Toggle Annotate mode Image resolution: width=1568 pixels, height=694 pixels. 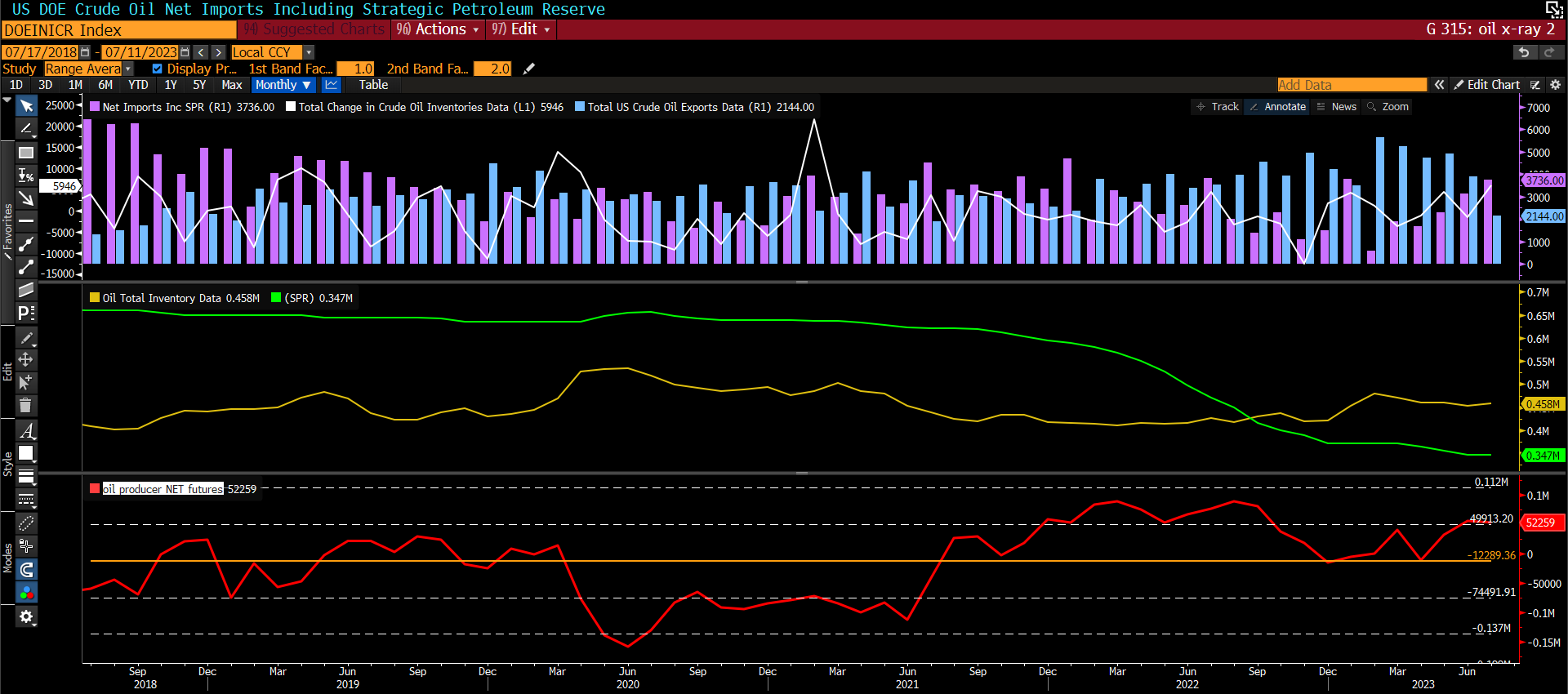pos(1278,107)
